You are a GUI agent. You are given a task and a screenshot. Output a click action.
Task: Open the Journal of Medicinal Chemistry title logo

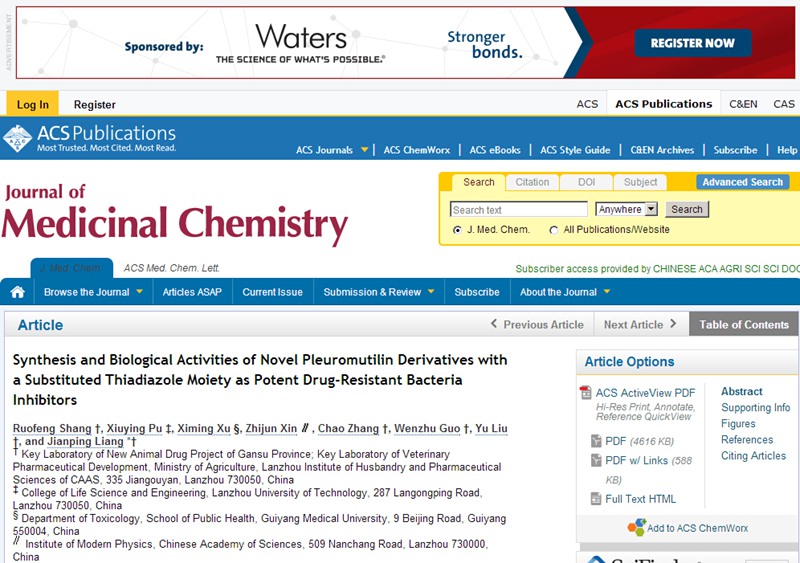pyautogui.click(x=174, y=214)
